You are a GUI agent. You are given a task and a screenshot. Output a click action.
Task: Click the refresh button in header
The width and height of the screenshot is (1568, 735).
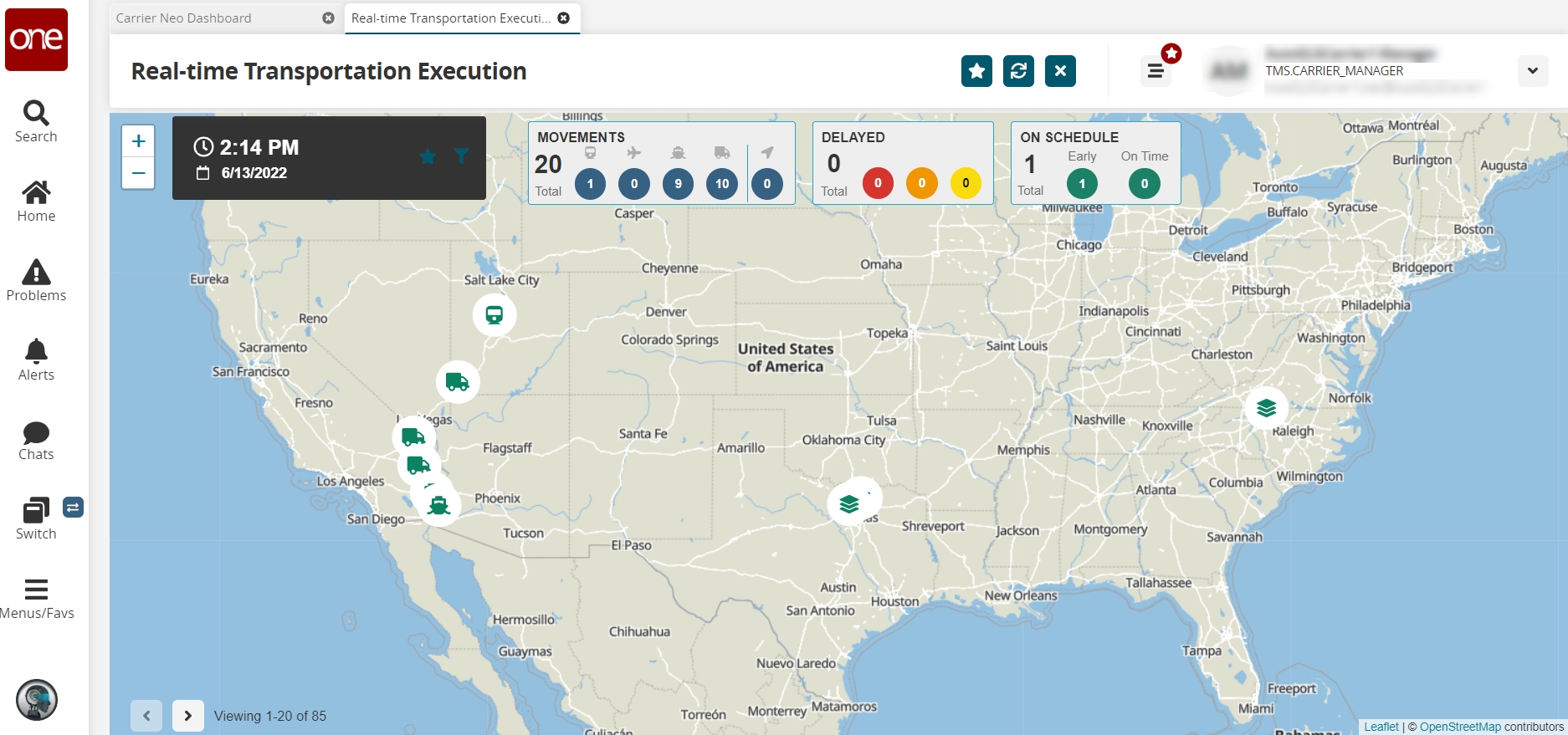[1018, 71]
